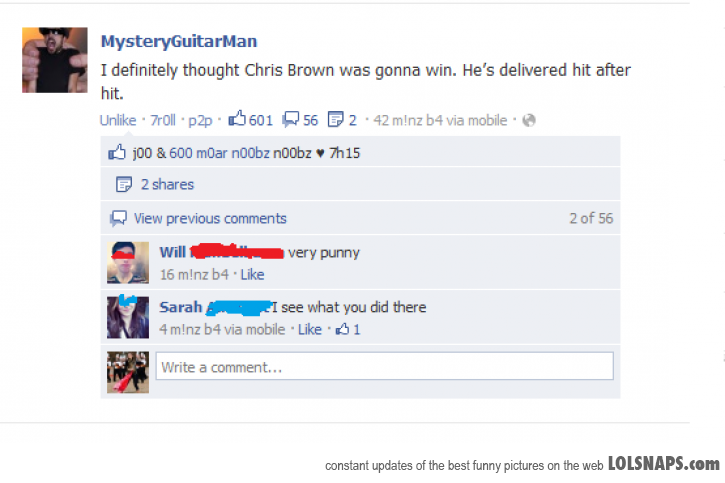Open the 2 shares list
Screen dimensions: 725x483
[x=167, y=184]
